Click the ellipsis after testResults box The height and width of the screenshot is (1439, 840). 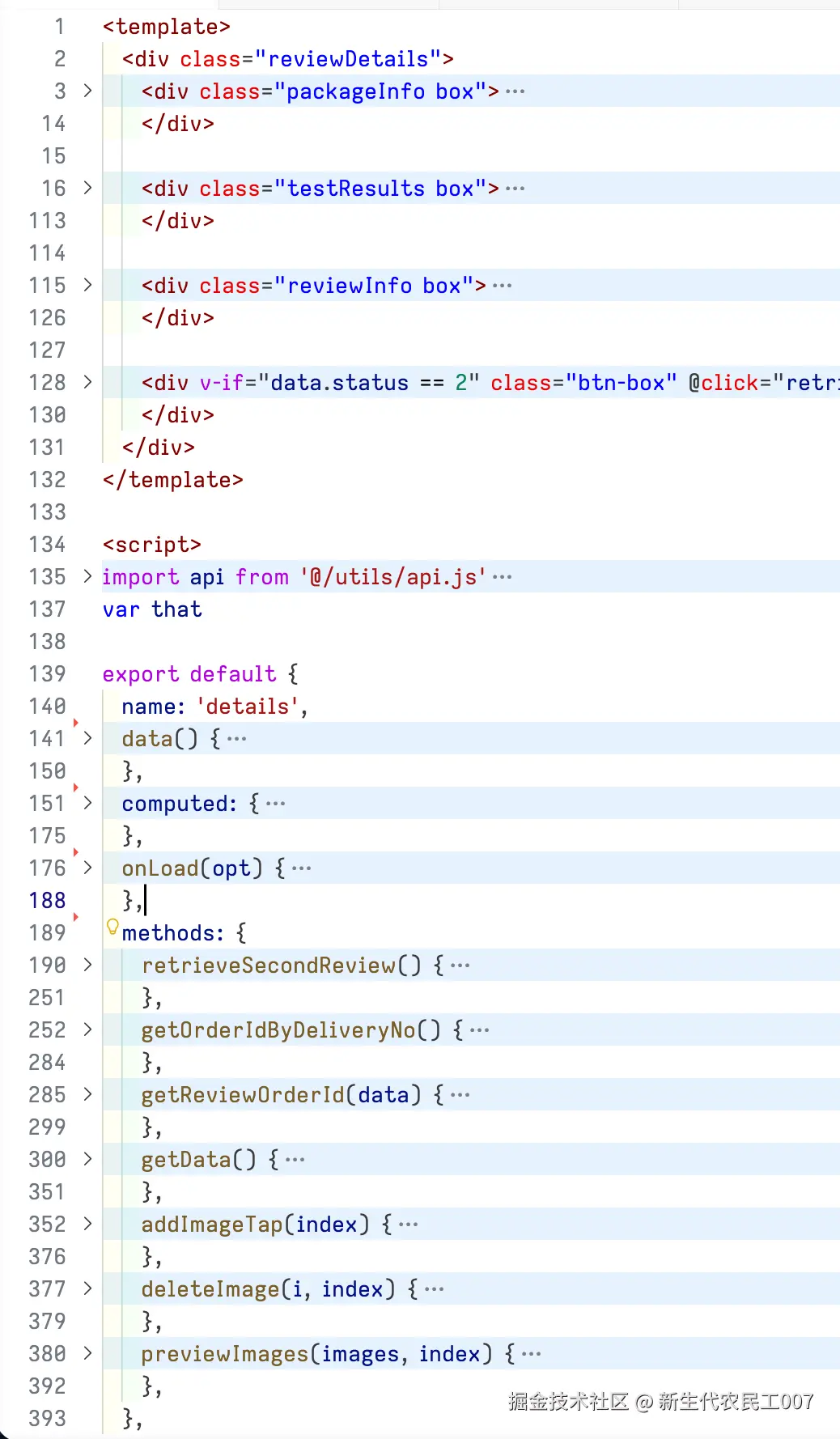[x=515, y=189]
